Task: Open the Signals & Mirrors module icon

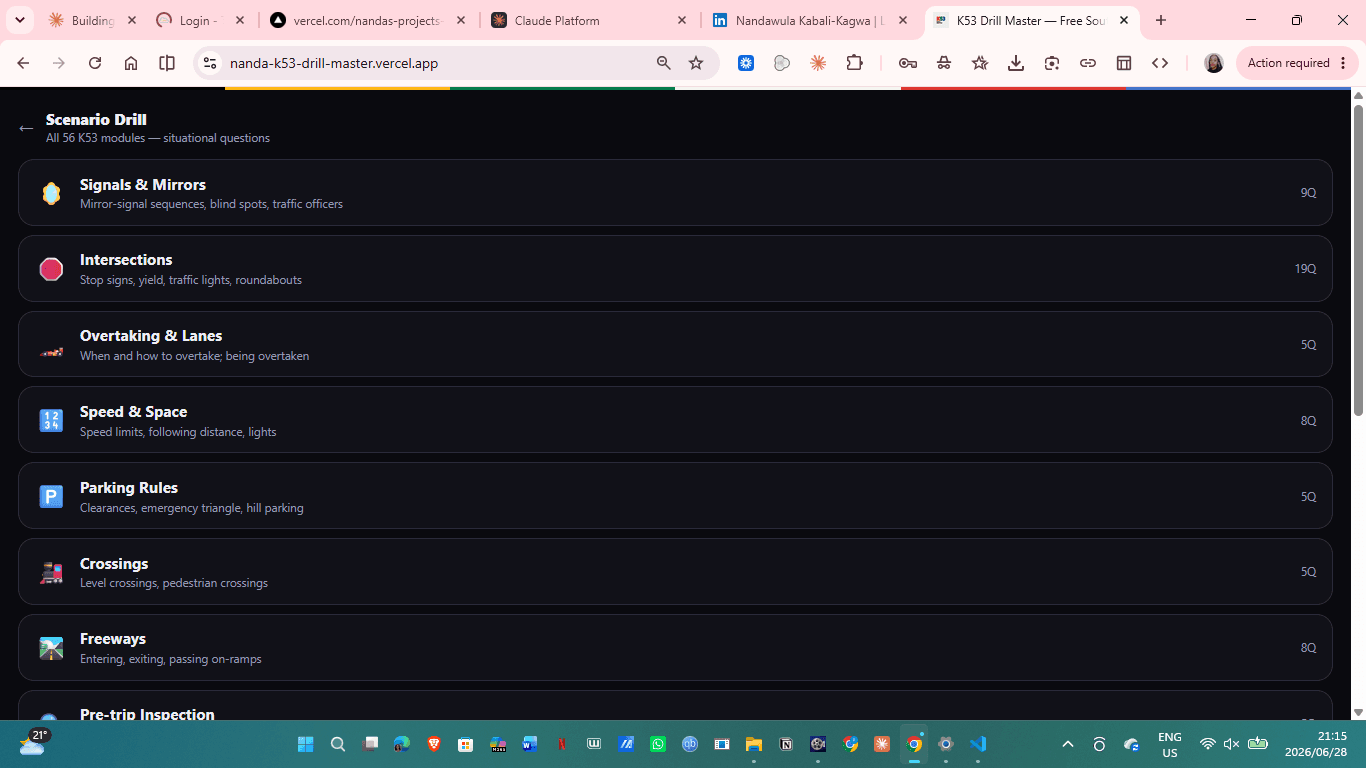Action: (51, 193)
